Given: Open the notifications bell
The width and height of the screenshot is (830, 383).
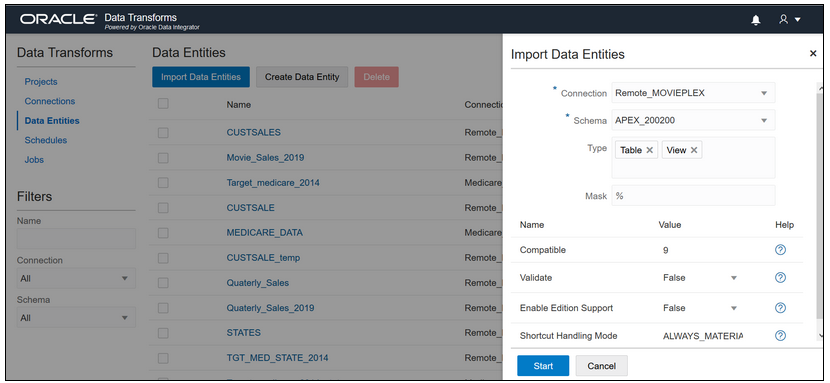Looking at the screenshot, I should point(756,20).
